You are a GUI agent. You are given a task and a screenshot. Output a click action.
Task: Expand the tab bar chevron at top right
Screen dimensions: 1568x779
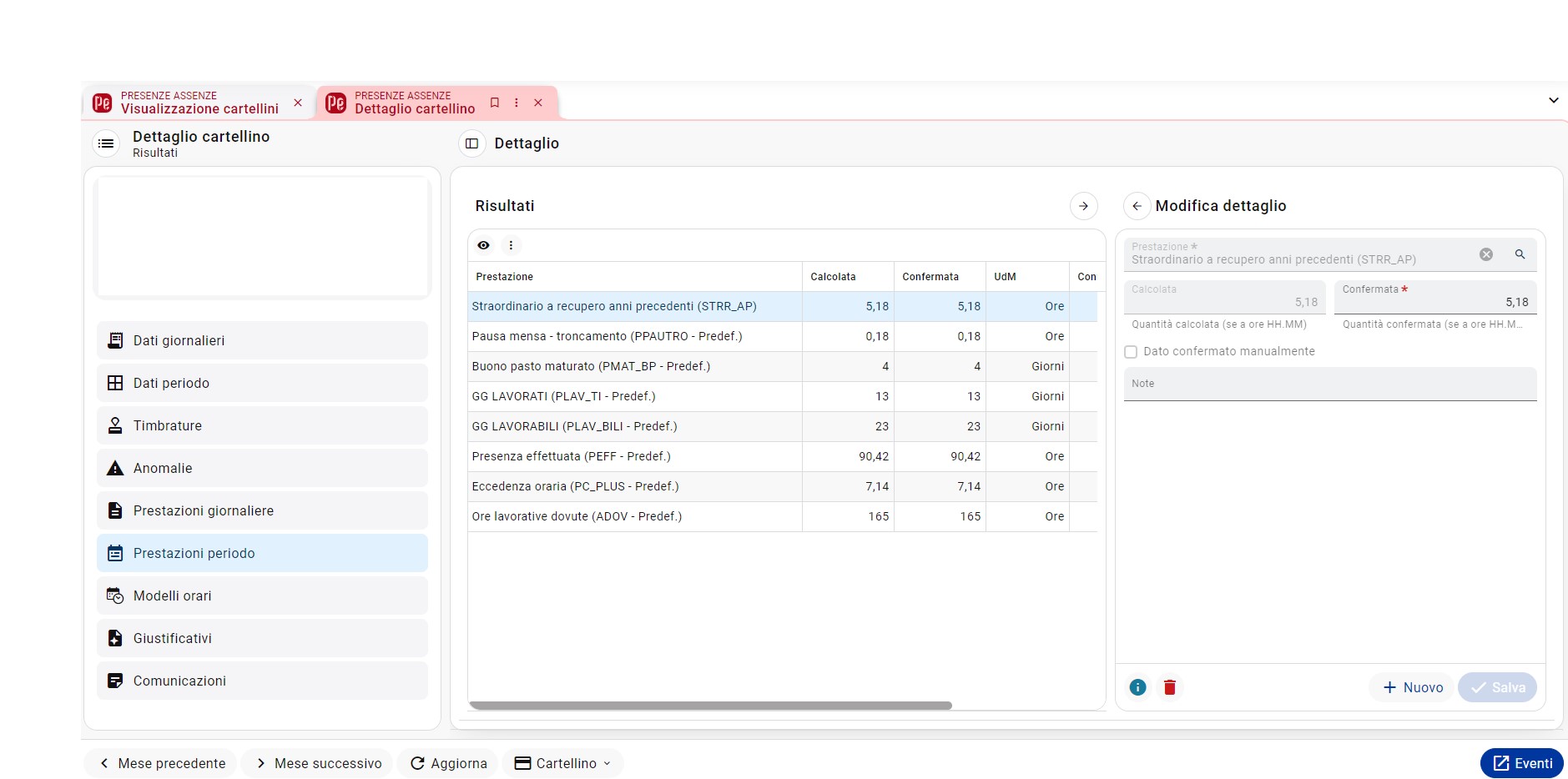point(1553,100)
